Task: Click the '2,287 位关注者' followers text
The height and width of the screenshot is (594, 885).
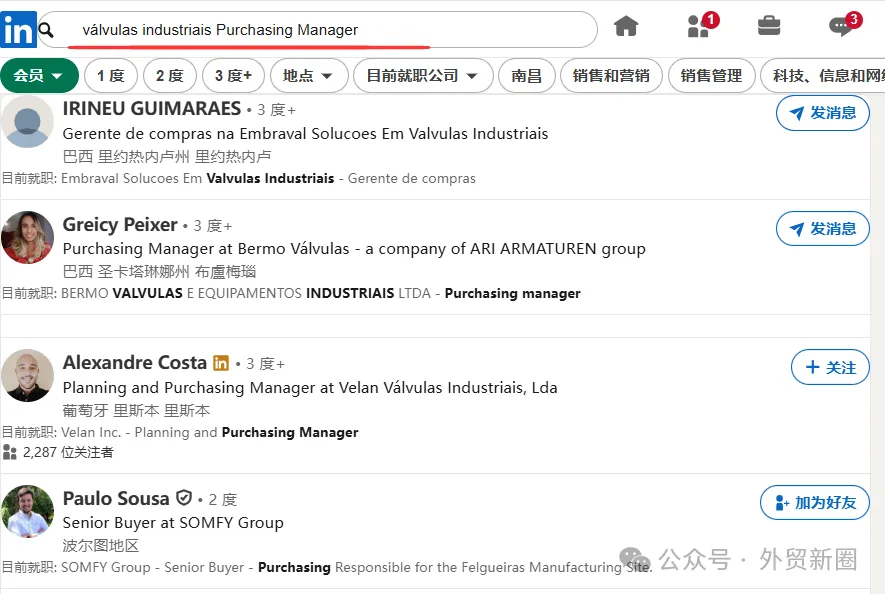Action: 68,452
